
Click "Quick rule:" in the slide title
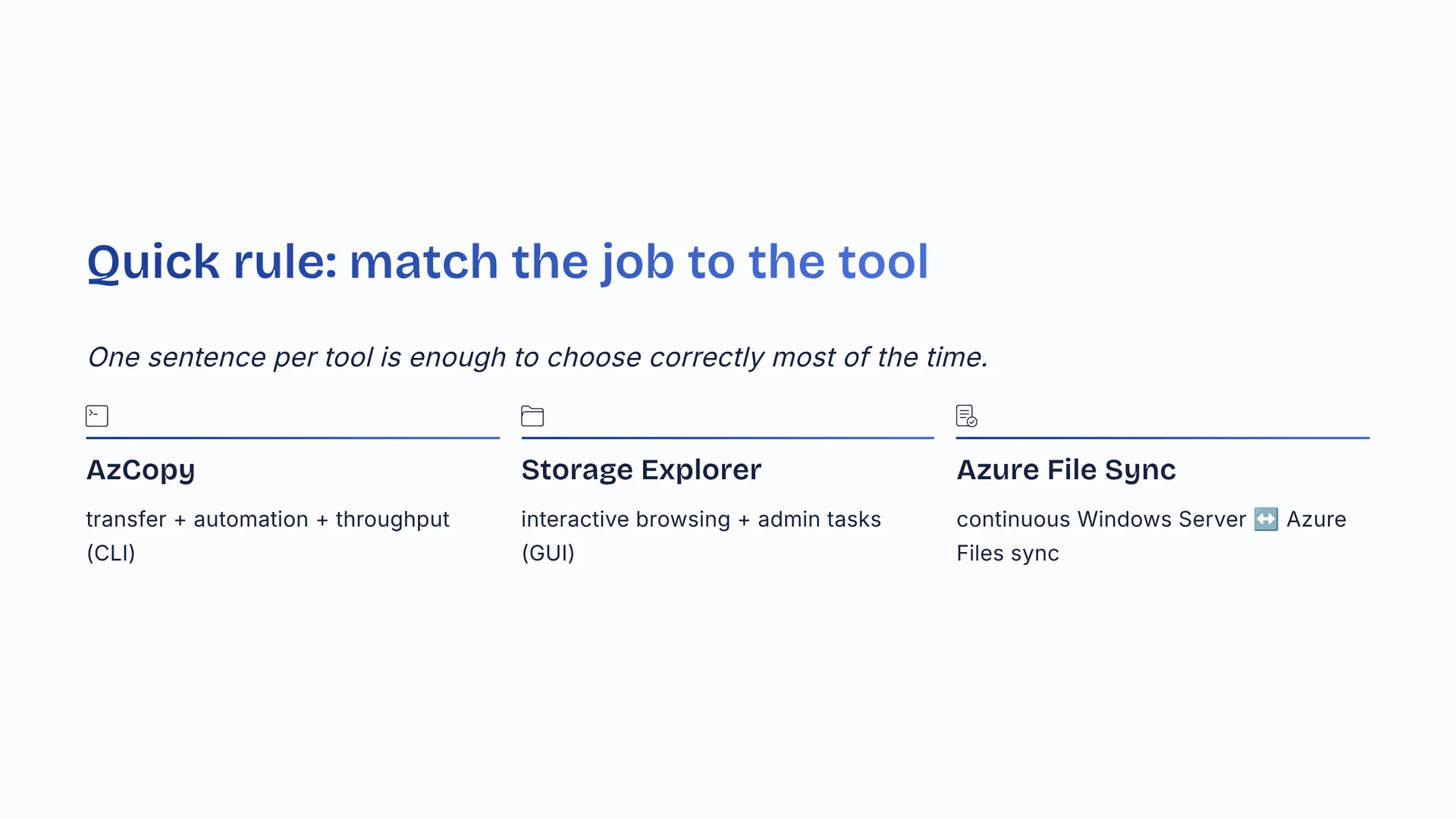coord(212,262)
